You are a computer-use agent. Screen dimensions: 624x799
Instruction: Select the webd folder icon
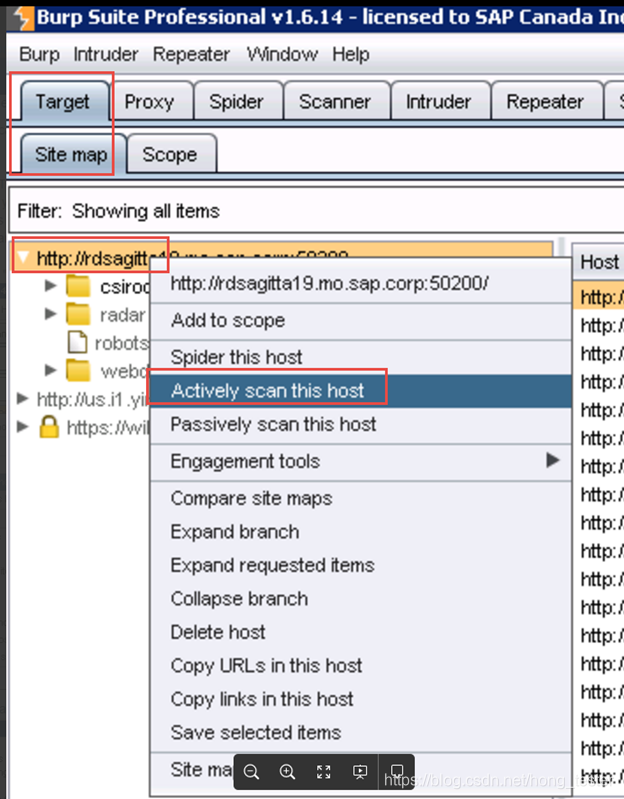(x=78, y=370)
